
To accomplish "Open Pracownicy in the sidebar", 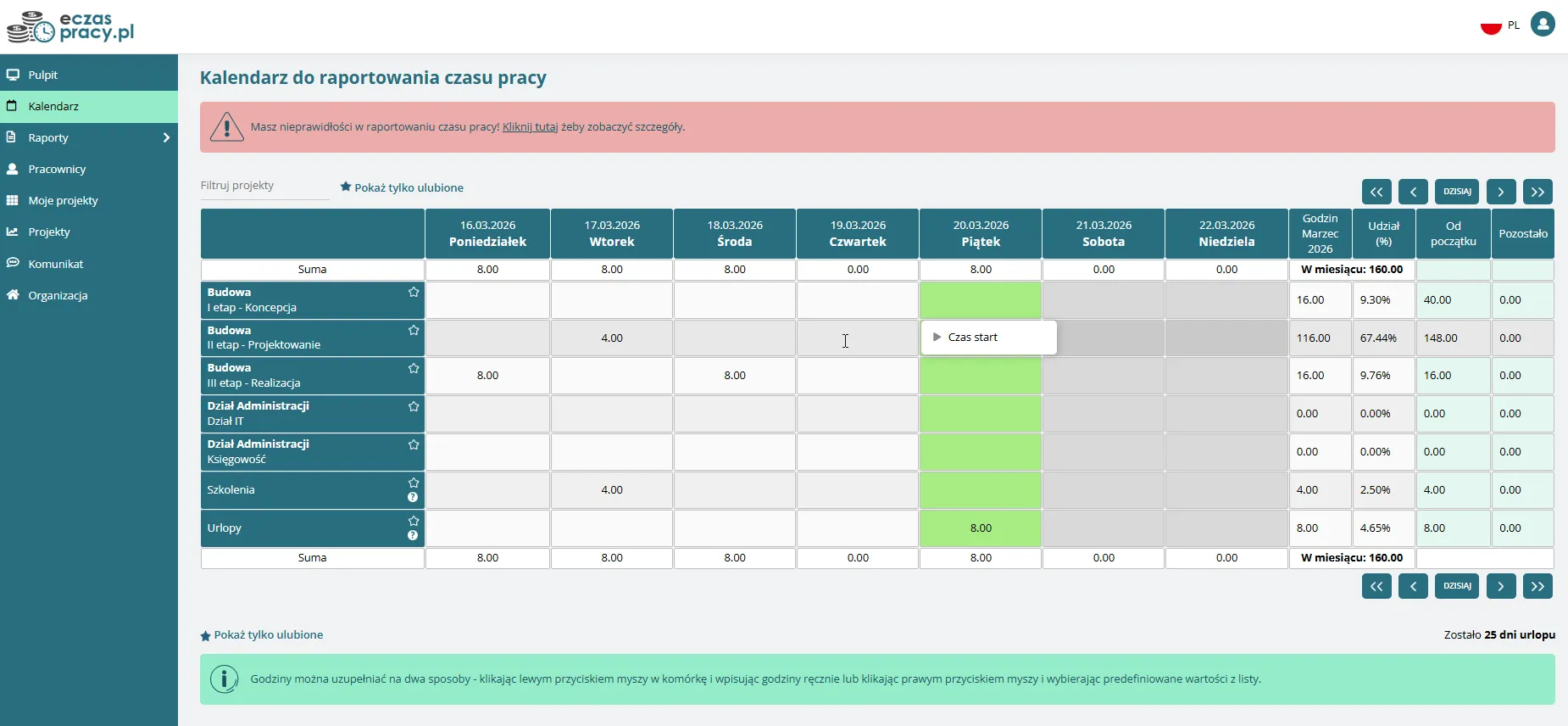I will [57, 169].
